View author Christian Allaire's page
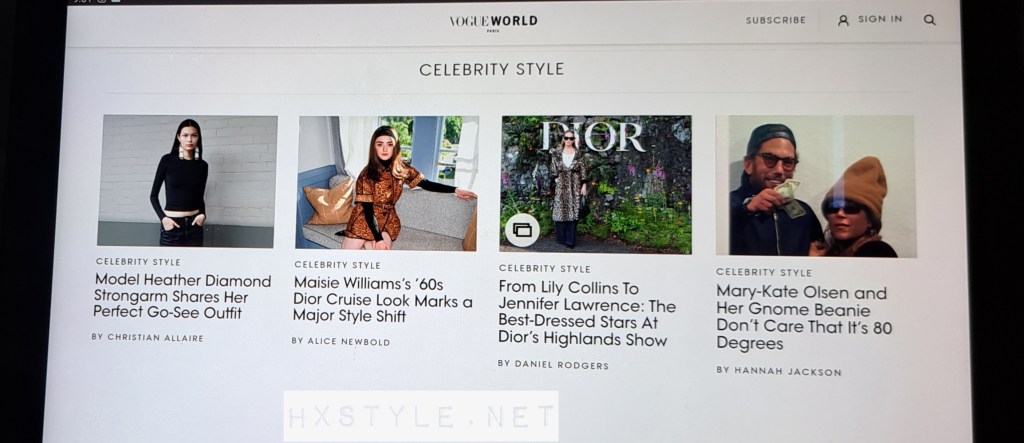 148,338
